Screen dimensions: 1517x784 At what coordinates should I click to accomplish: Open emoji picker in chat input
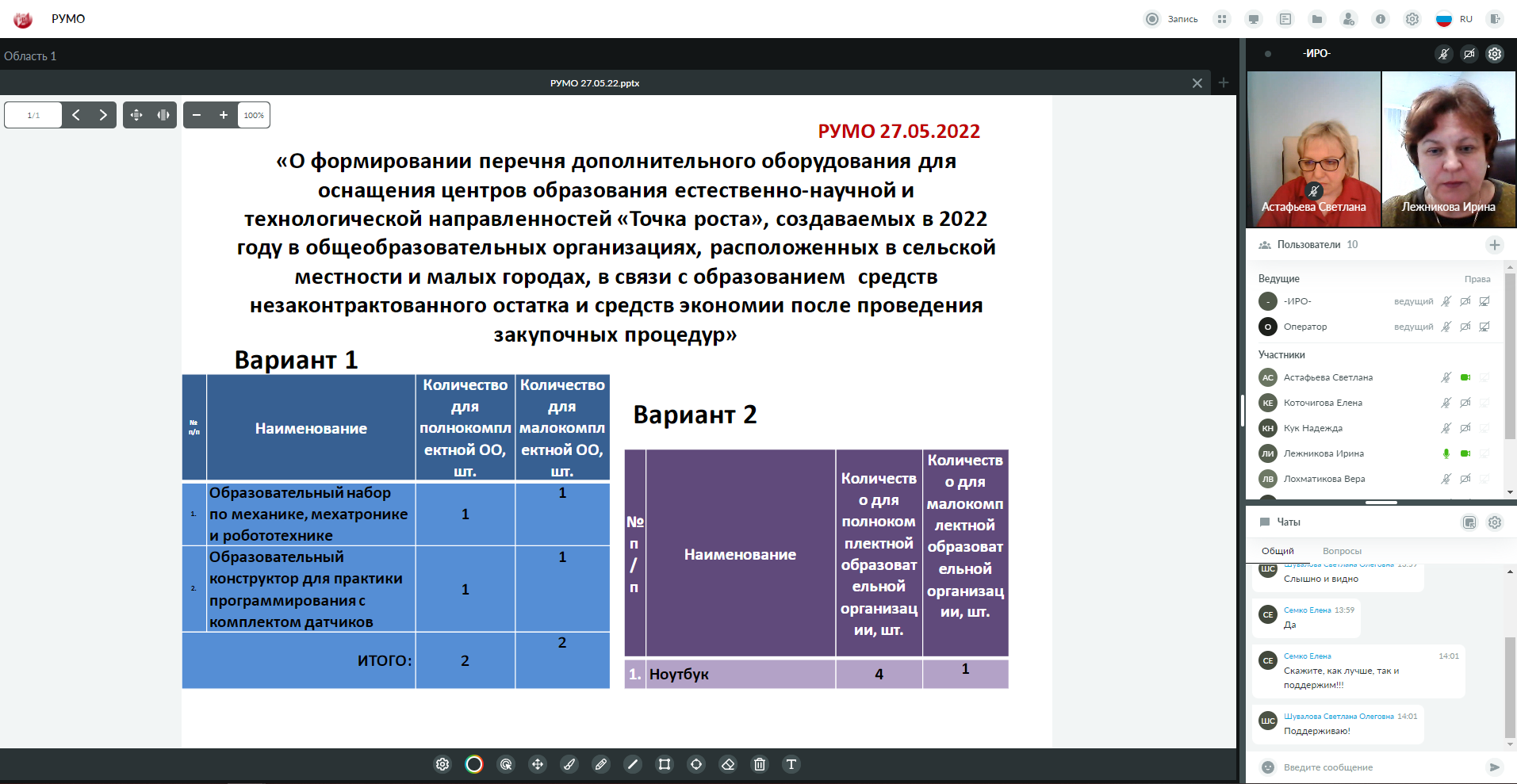point(1268,767)
